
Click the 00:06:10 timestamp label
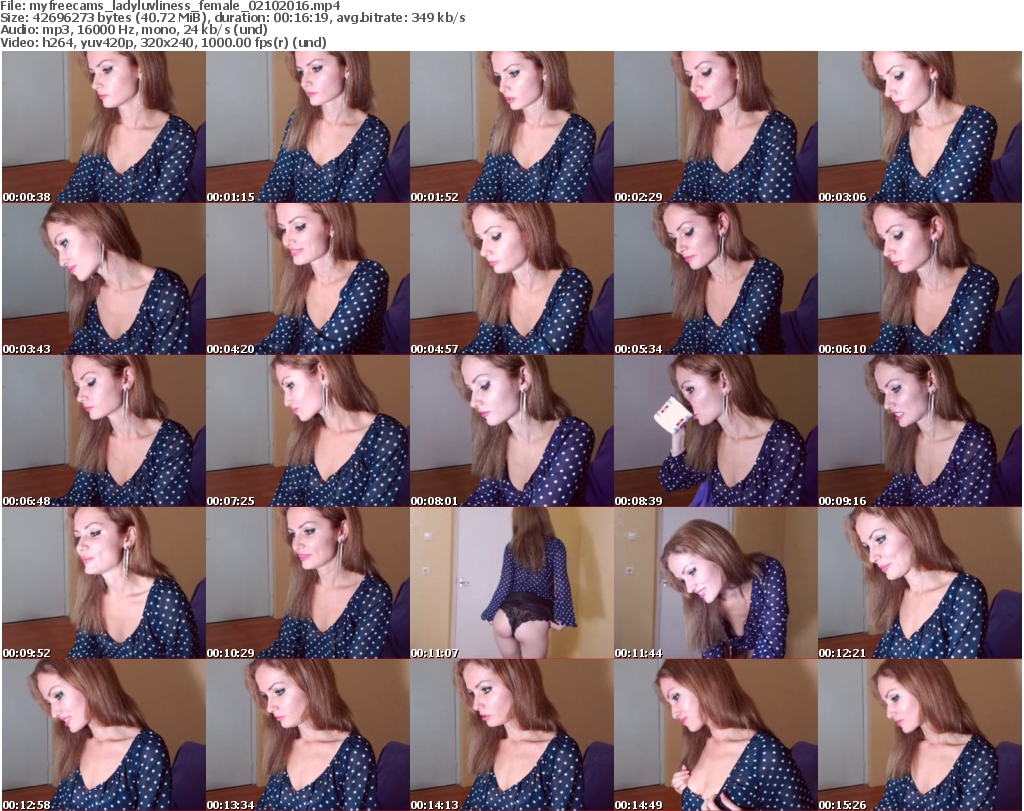(842, 349)
